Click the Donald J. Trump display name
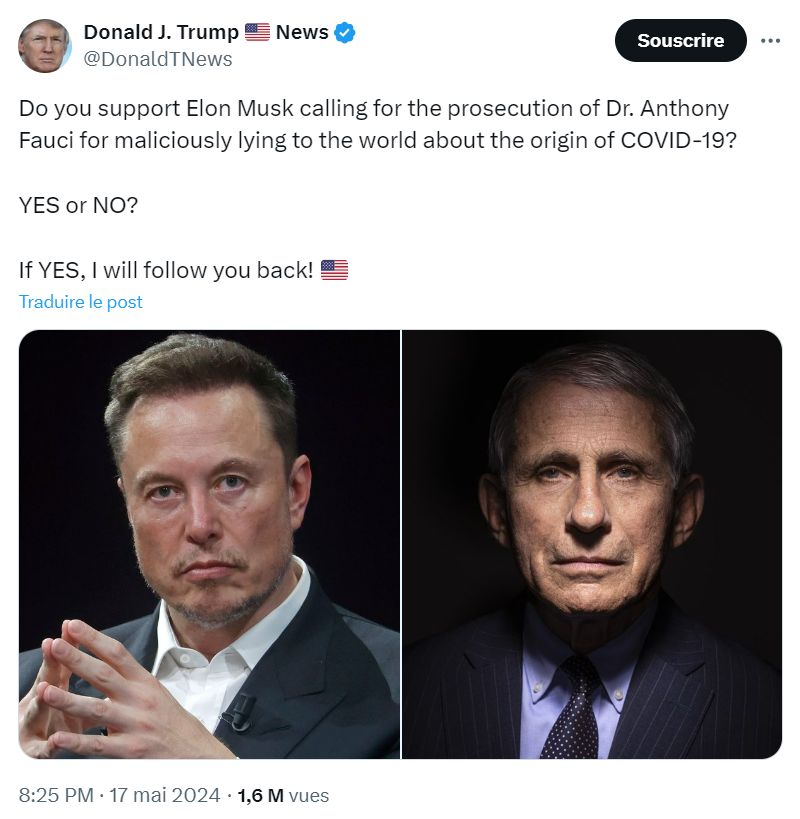This screenshot has height=819, width=800. [x=161, y=33]
